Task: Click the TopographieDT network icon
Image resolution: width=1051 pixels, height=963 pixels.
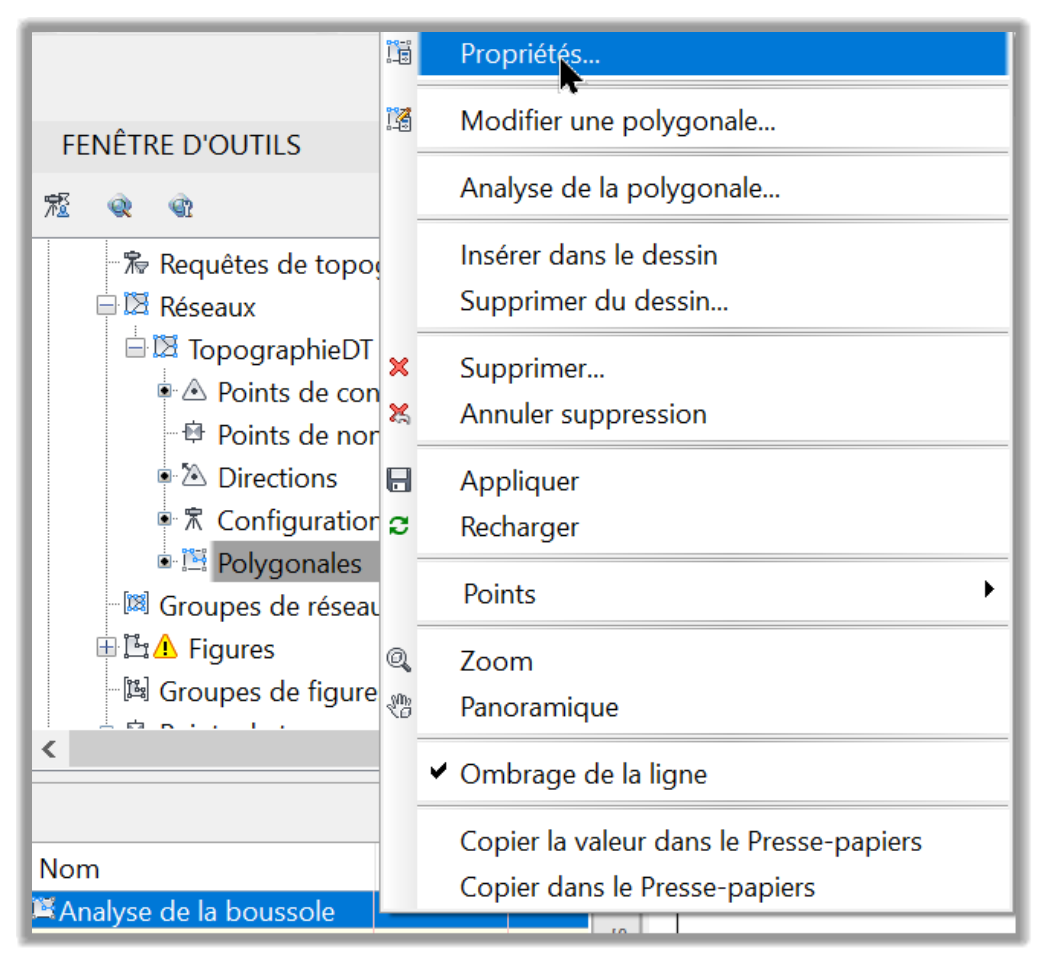Action: click(166, 347)
